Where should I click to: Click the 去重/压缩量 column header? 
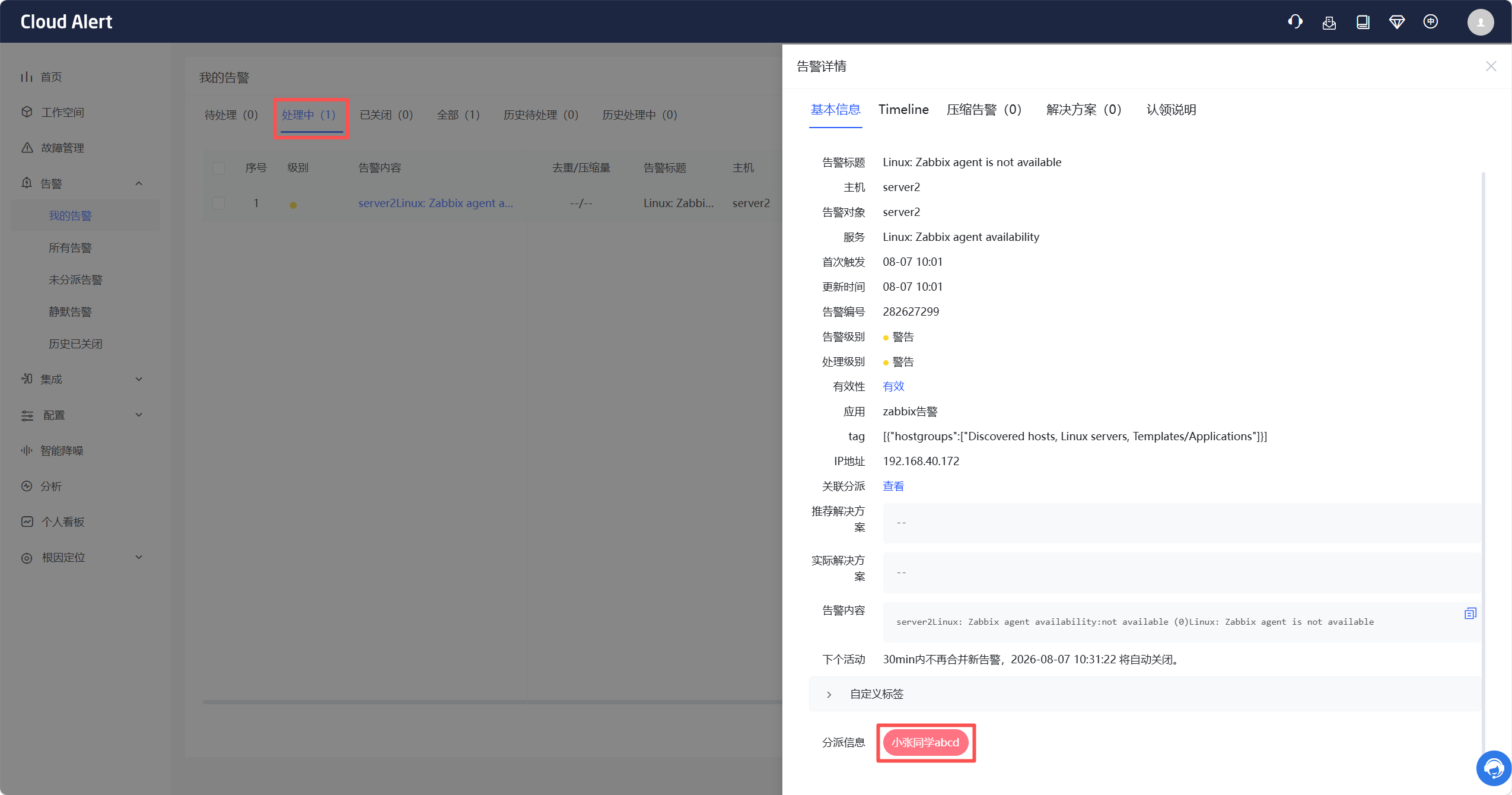point(581,168)
